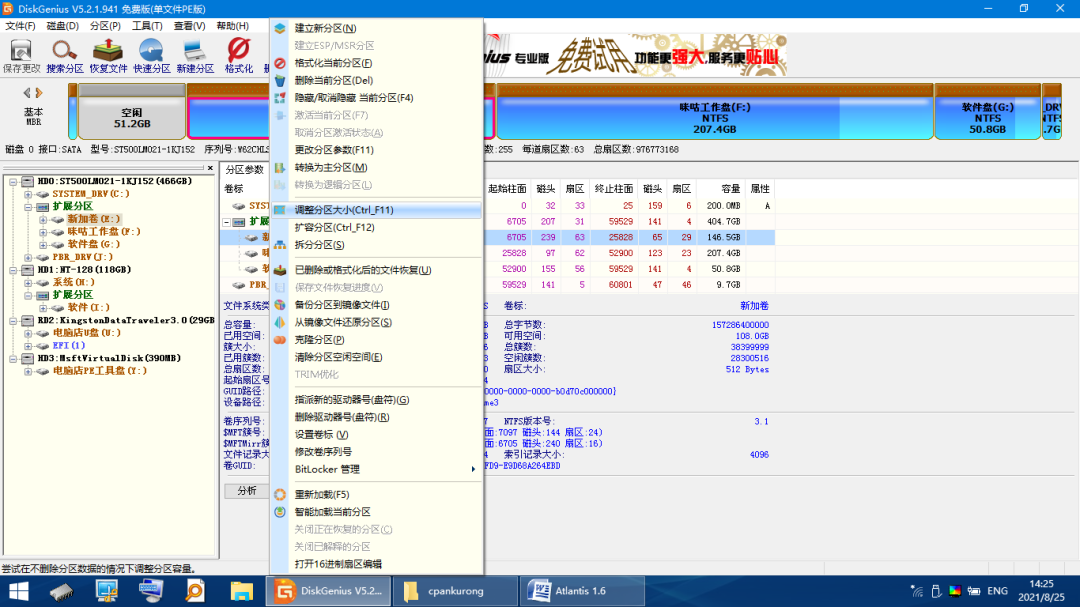
Task: Switch to the 分区参数 tab
Action: click(x=245, y=169)
